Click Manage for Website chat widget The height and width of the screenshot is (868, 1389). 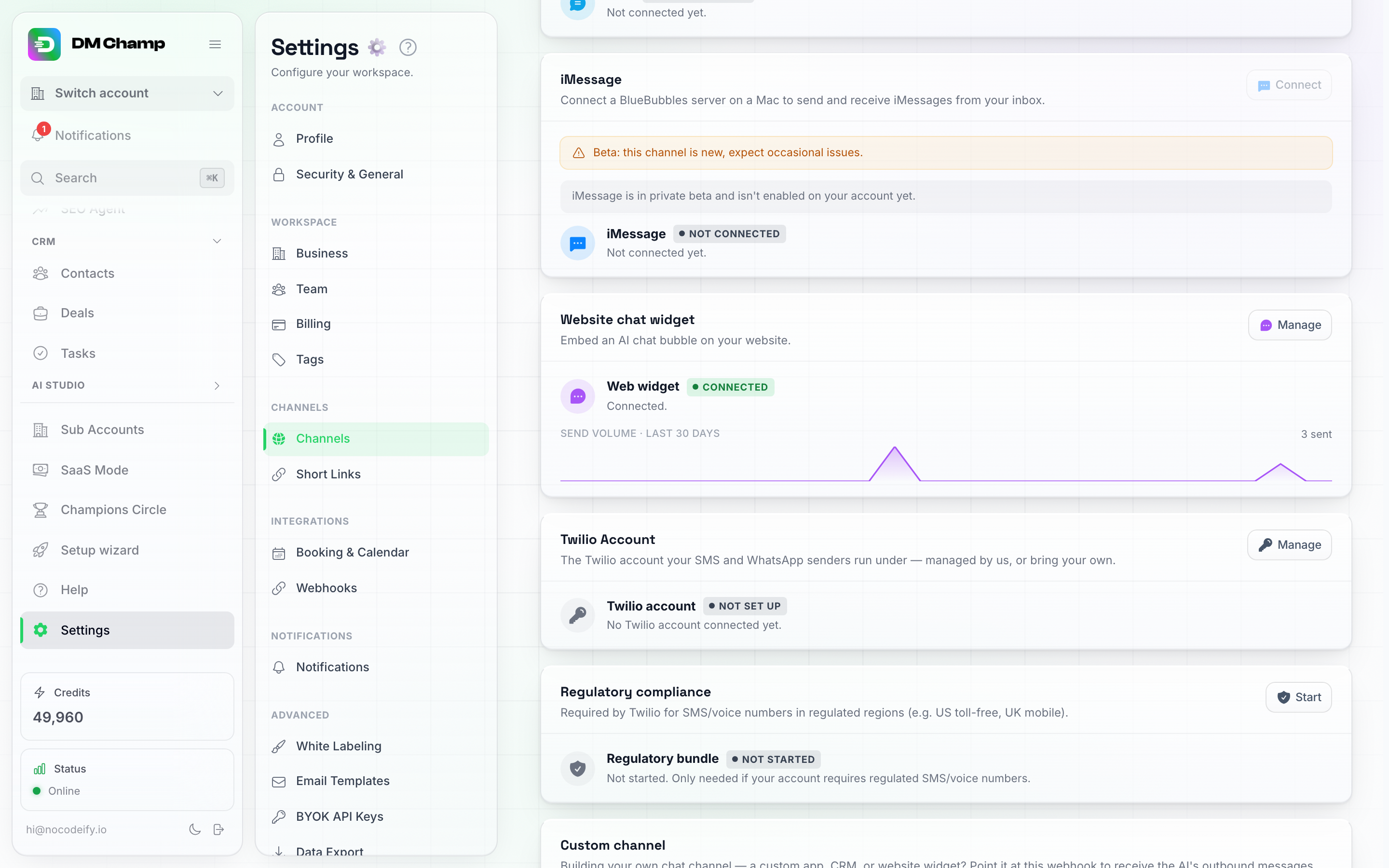coord(1290,325)
